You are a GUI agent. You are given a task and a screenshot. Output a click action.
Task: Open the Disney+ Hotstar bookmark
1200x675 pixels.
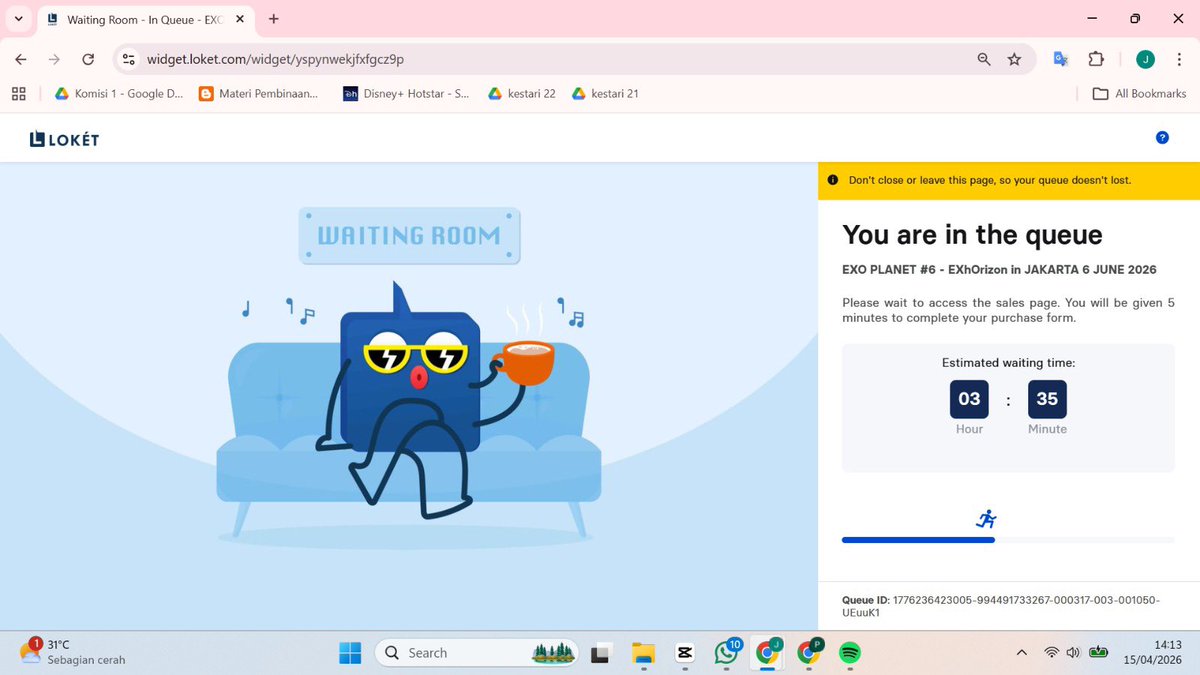point(406,94)
